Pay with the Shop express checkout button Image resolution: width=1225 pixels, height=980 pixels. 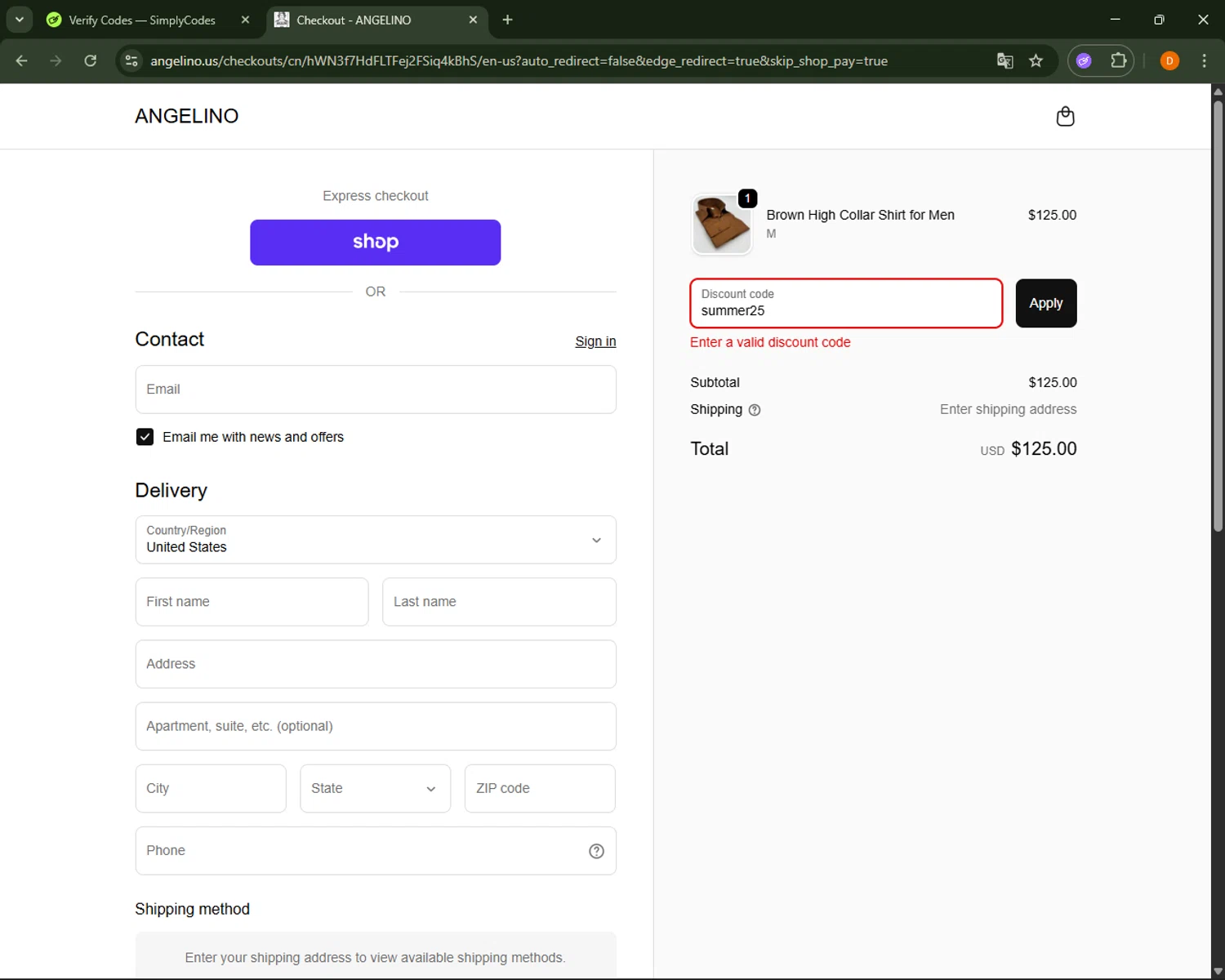click(375, 243)
